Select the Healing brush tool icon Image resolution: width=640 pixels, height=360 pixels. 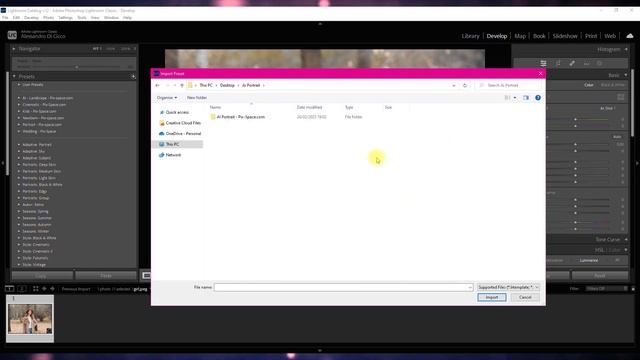click(x=572, y=63)
